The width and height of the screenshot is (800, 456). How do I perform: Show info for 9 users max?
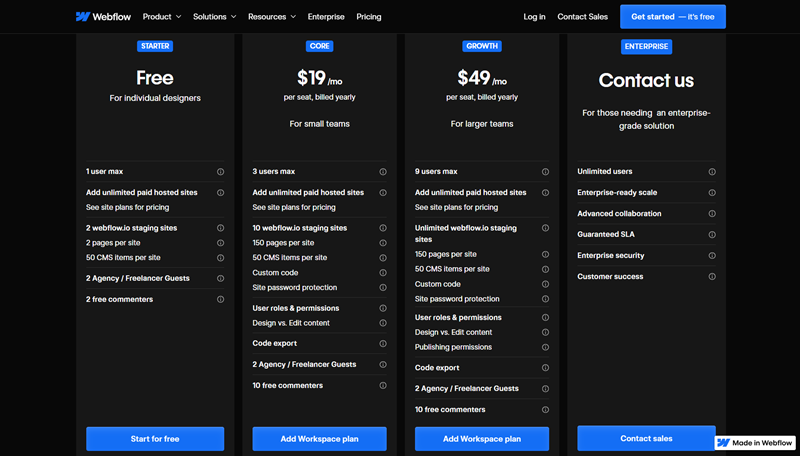click(545, 172)
